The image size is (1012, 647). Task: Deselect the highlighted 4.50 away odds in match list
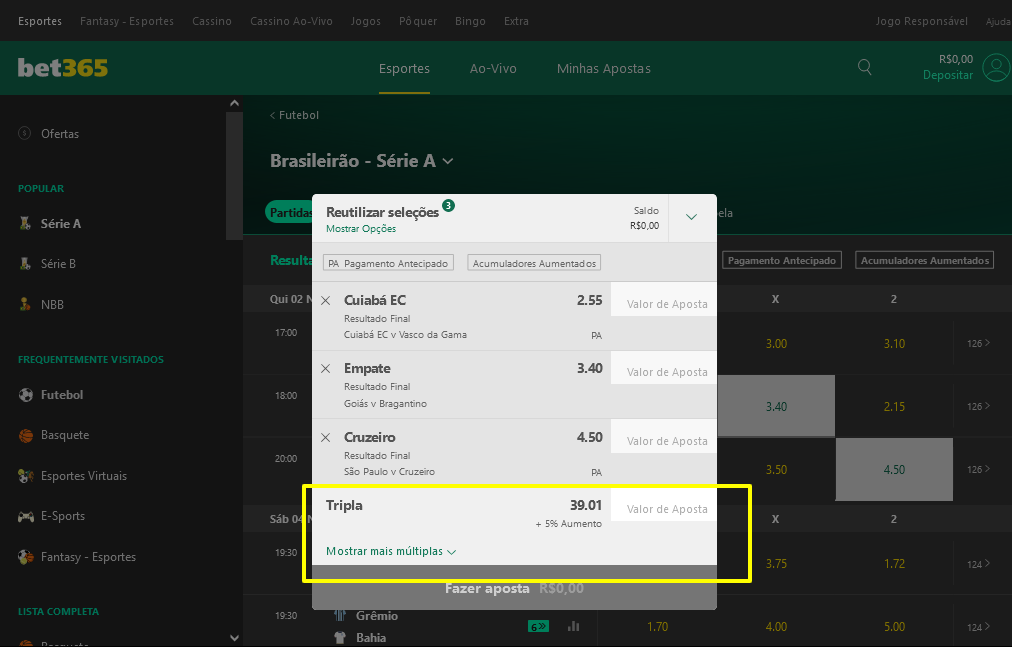pyautogui.click(x=894, y=469)
